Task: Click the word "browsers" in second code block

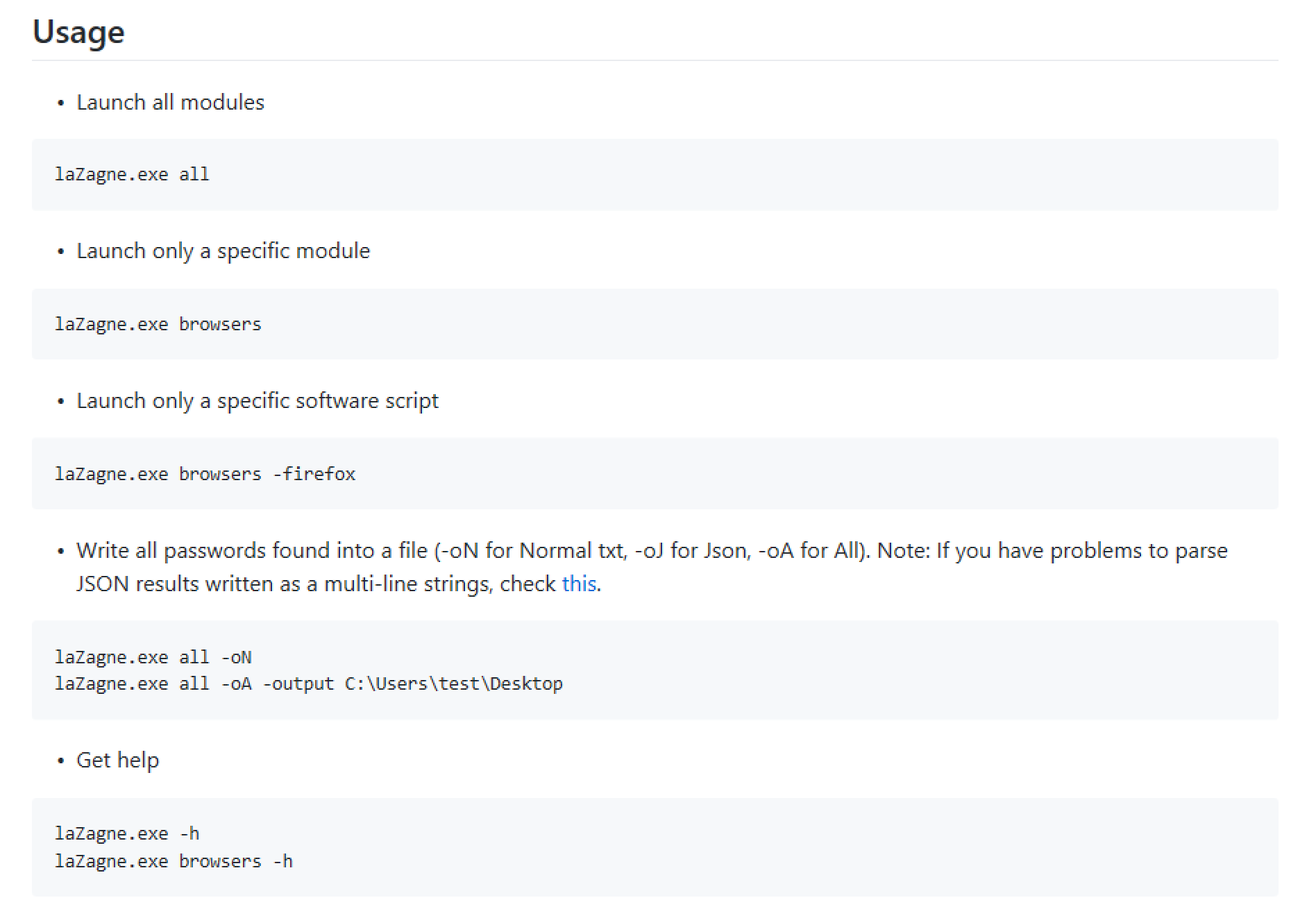Action: point(220,324)
